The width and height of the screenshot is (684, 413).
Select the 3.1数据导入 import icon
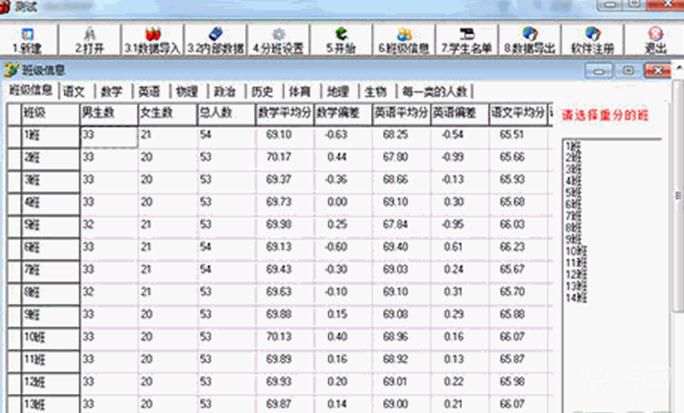click(x=151, y=39)
